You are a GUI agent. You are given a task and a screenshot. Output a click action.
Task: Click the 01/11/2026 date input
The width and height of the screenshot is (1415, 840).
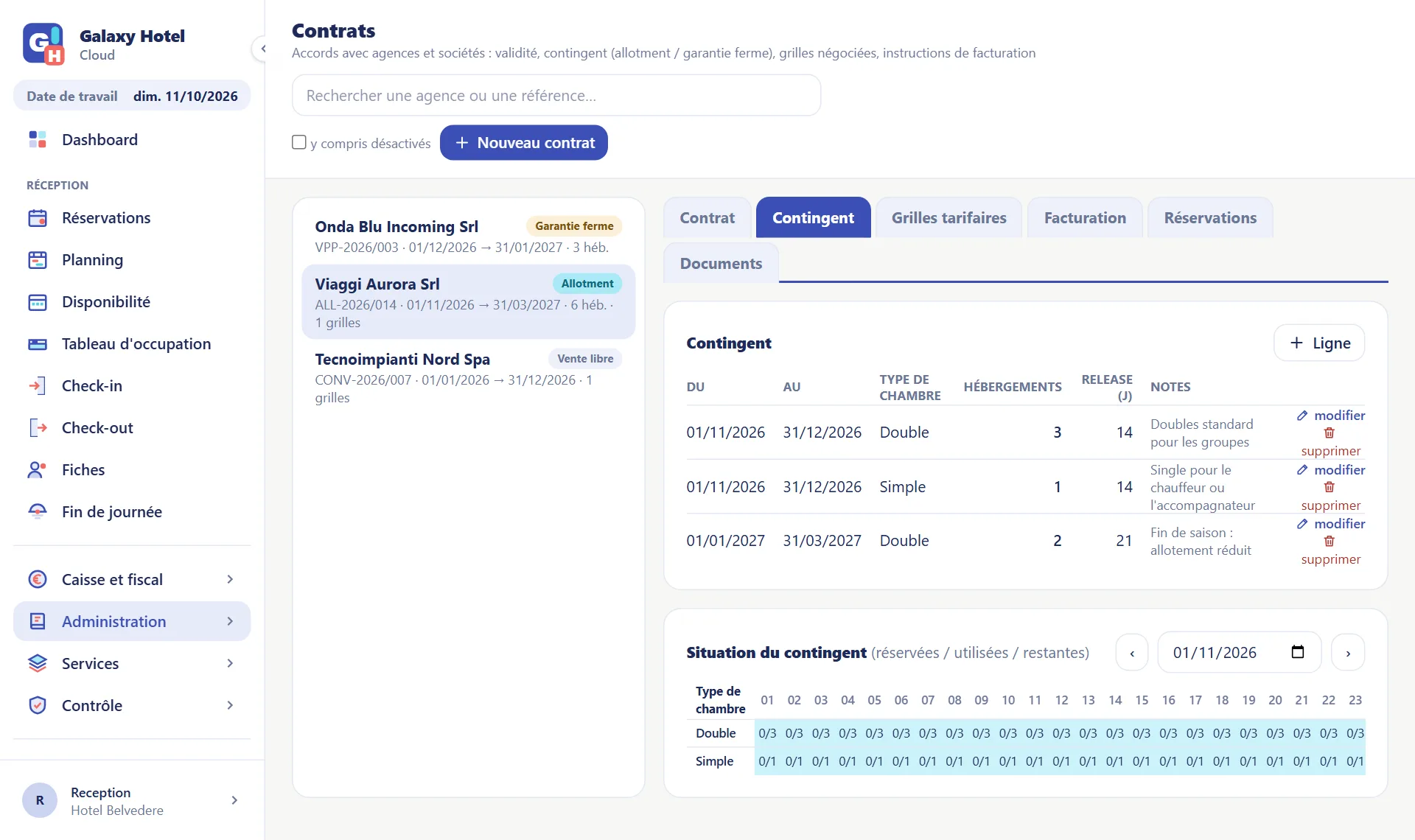1239,653
